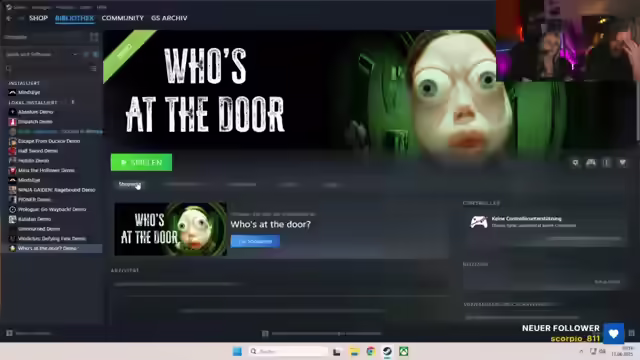This screenshot has width=640, height=360.
Task: Click the blue shop page button
Action: coord(255,241)
